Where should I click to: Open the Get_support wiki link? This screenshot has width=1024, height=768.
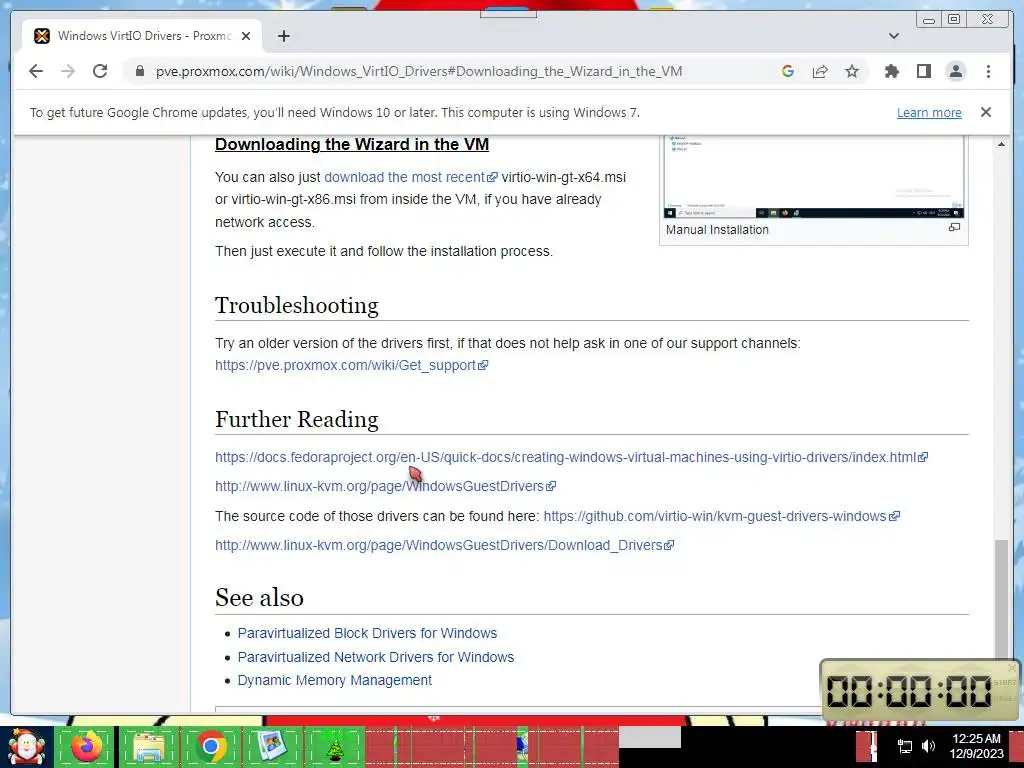[x=351, y=365]
